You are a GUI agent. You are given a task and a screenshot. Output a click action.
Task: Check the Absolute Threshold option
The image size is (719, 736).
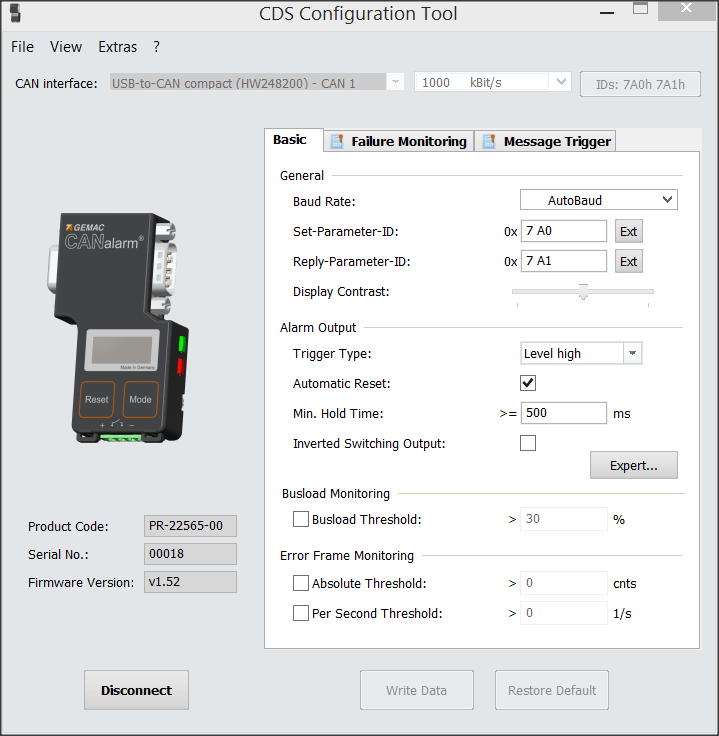point(301,583)
